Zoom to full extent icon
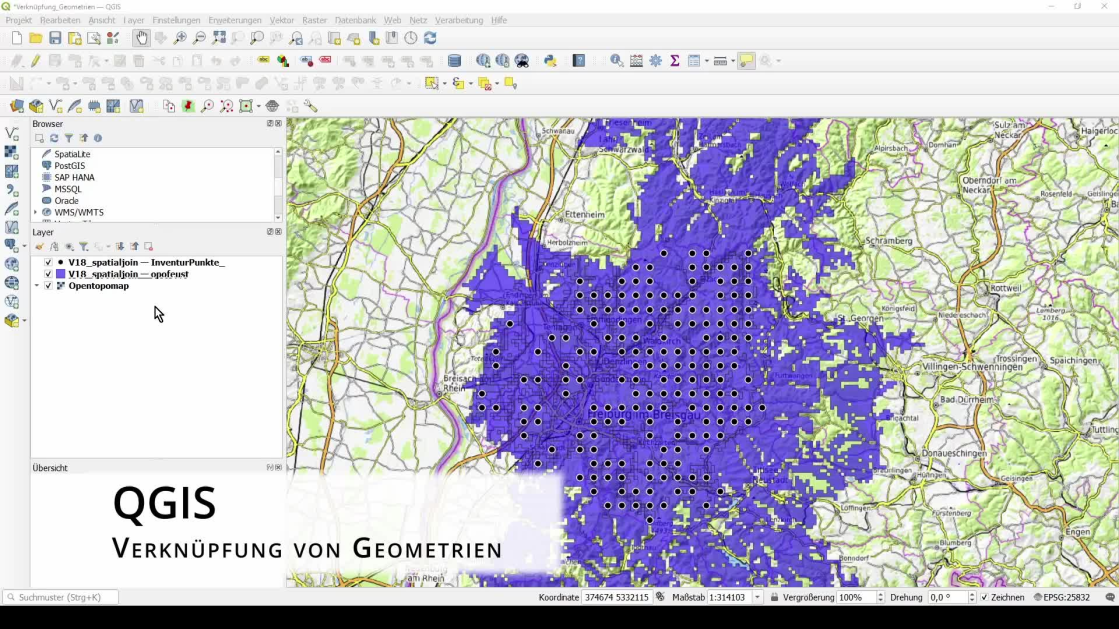This screenshot has width=1119, height=629. (x=218, y=38)
